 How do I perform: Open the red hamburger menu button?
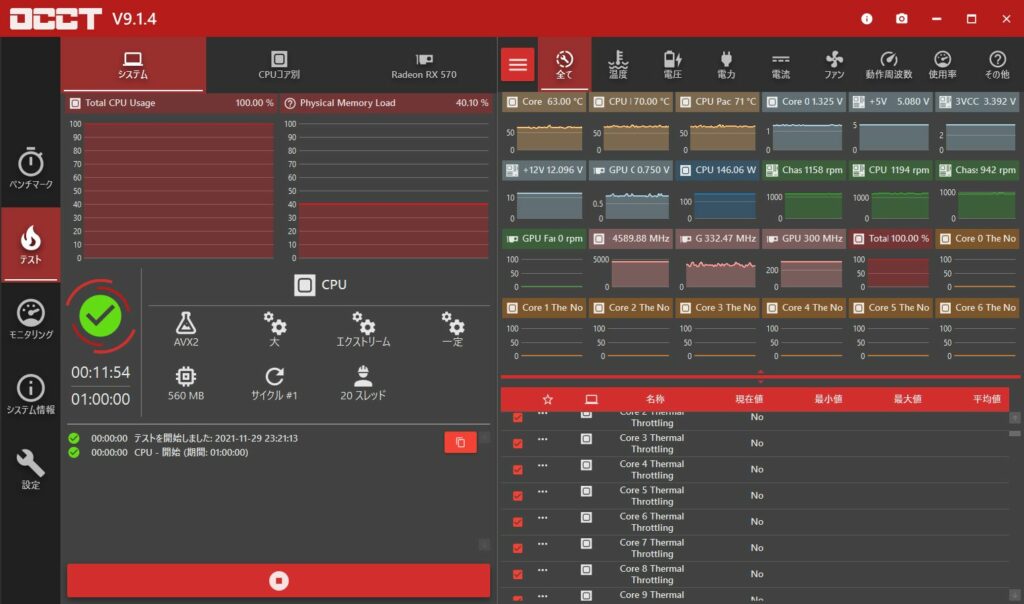click(518, 64)
